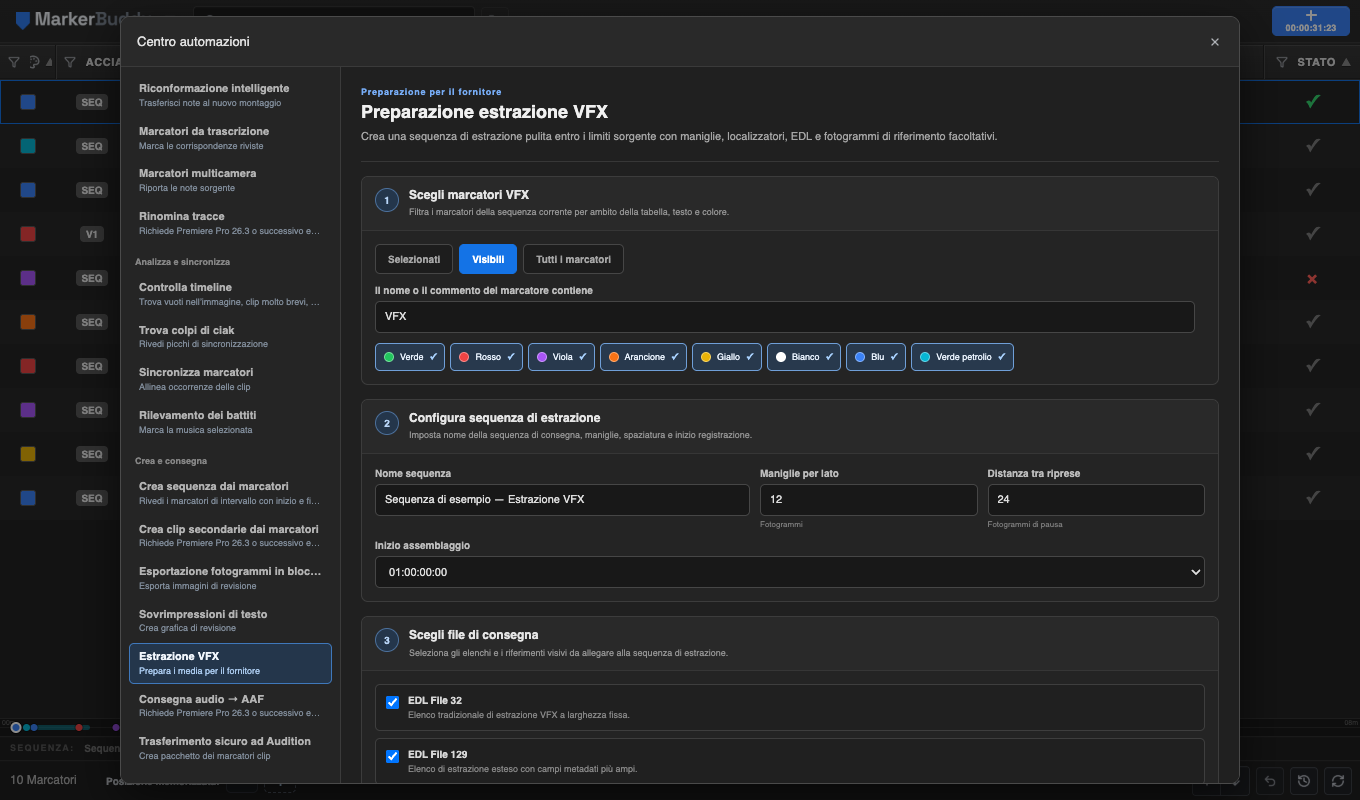
Task: Click the marker text filter field containing VFX
Action: tap(785, 317)
